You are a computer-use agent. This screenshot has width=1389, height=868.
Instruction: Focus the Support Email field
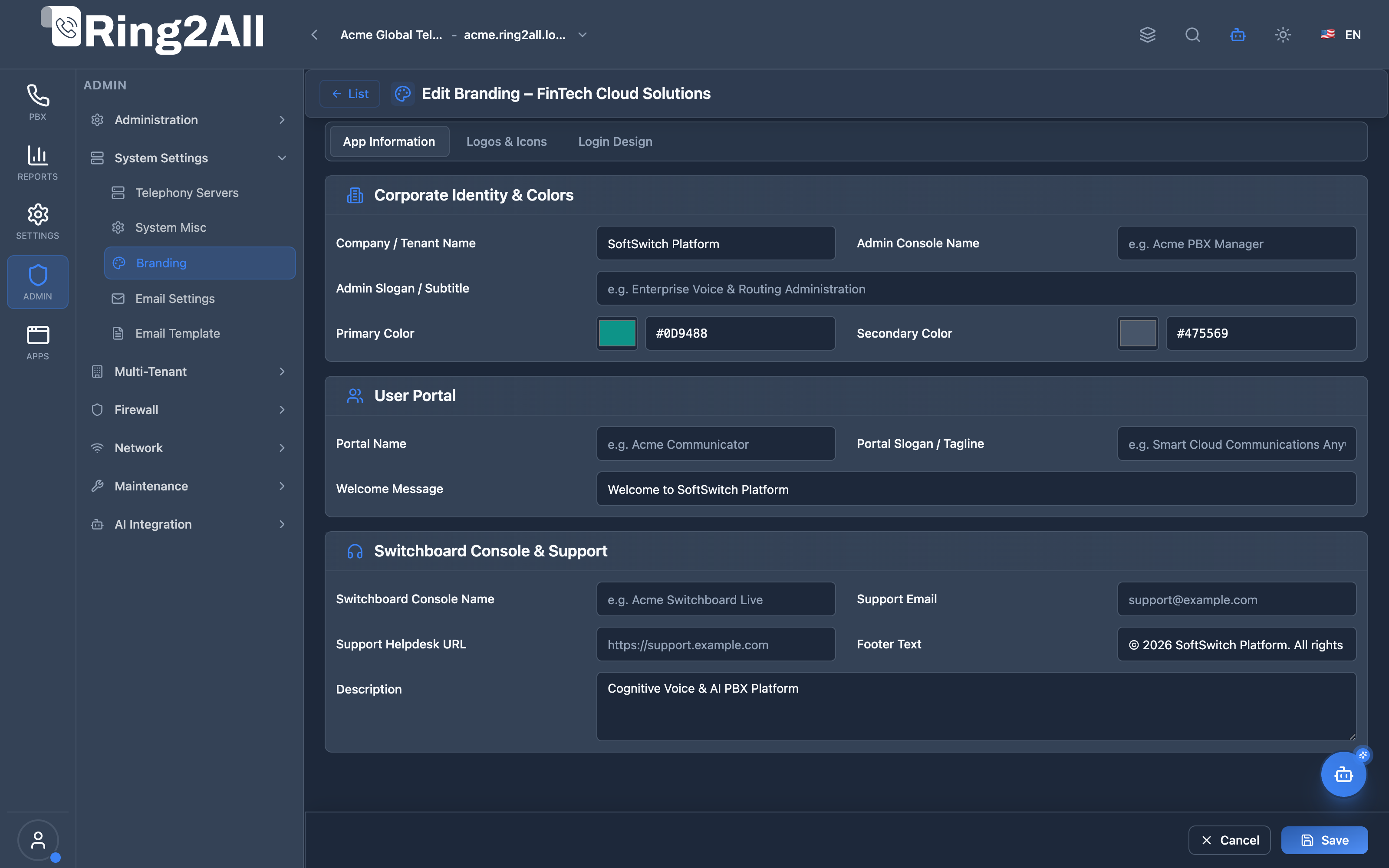coord(1237,599)
